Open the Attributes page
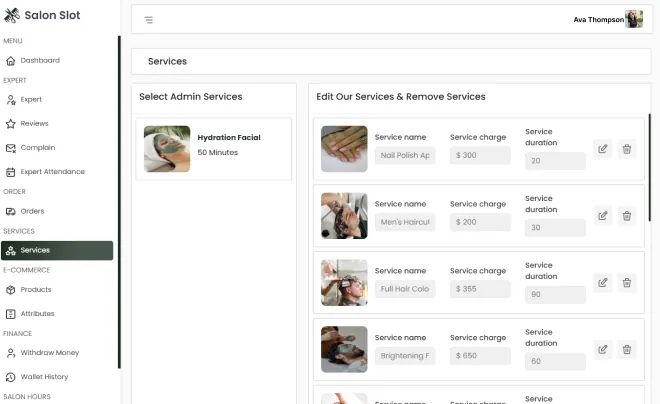The image size is (660, 404). [x=57, y=314]
